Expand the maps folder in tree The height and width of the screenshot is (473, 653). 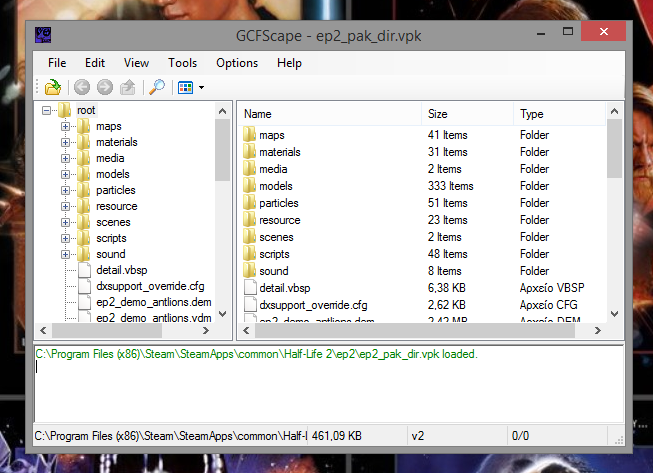point(65,126)
